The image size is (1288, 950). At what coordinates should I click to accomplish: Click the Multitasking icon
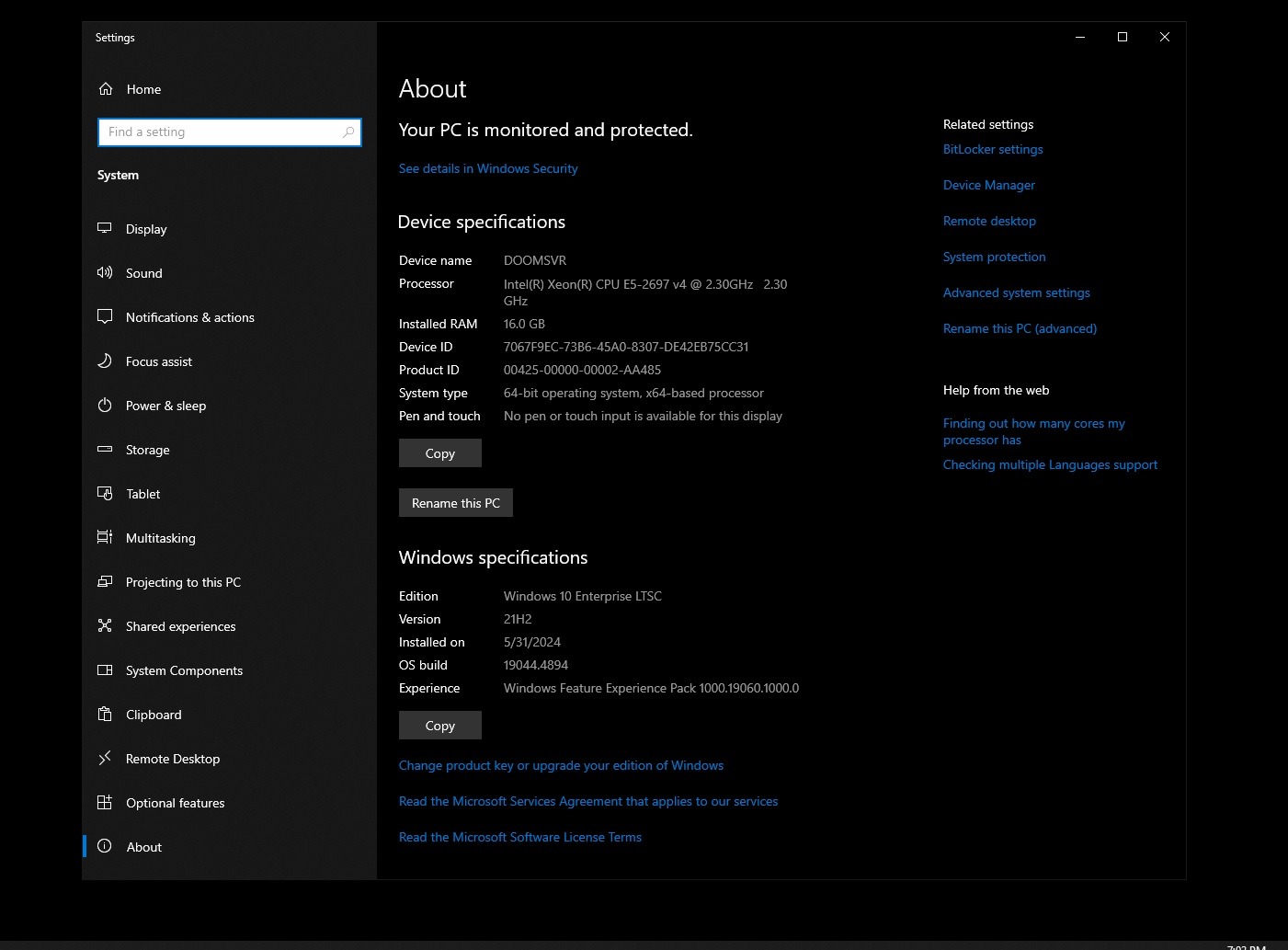(x=105, y=537)
